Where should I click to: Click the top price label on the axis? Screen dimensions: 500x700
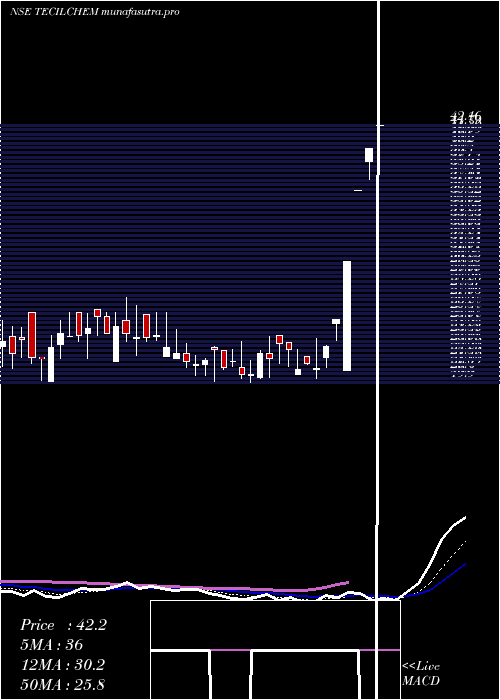(x=466, y=119)
